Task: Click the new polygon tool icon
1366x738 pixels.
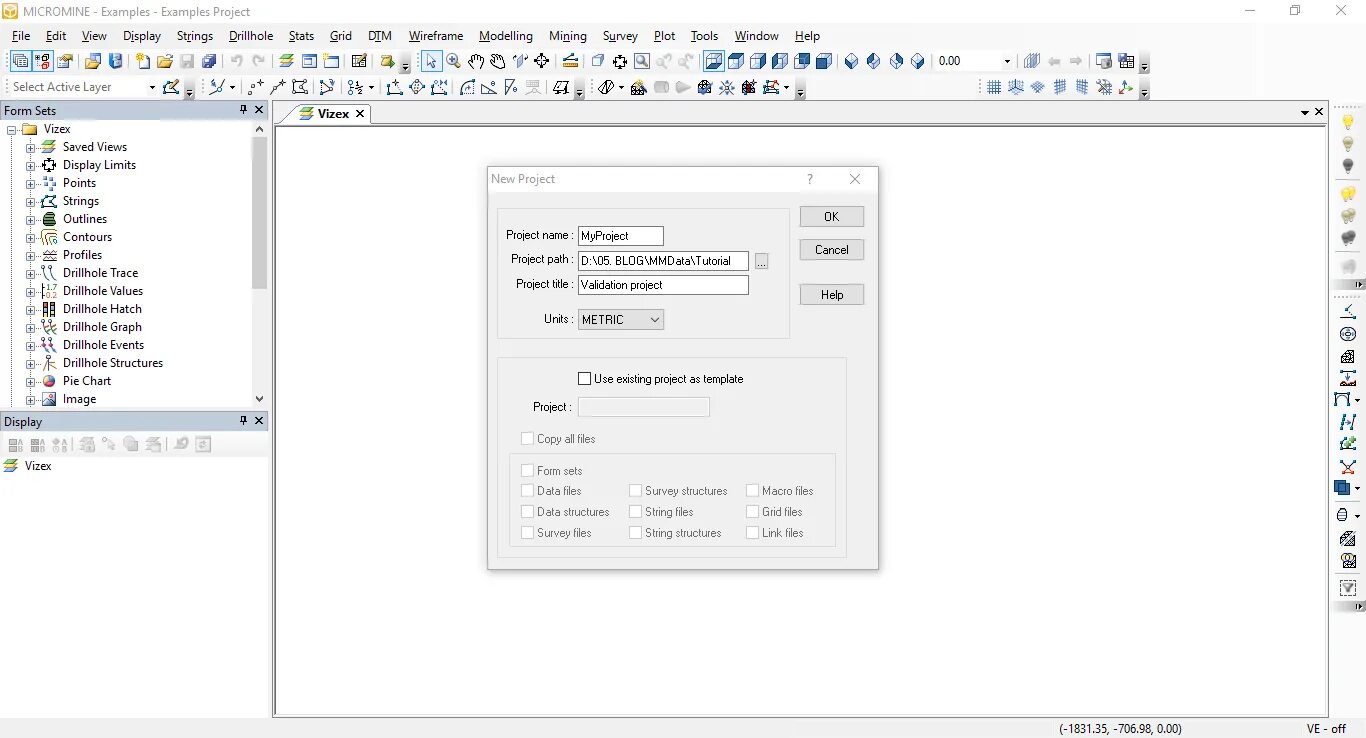Action: click(300, 87)
